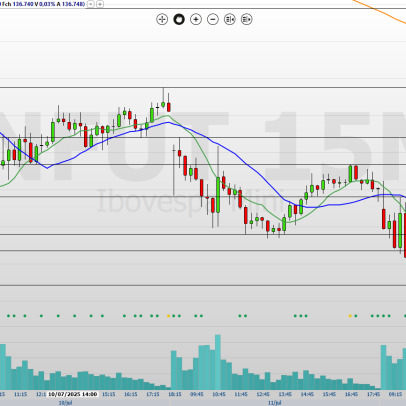The image size is (406, 406).
Task: Zoom in with the plus icon
Action: (x=196, y=19)
